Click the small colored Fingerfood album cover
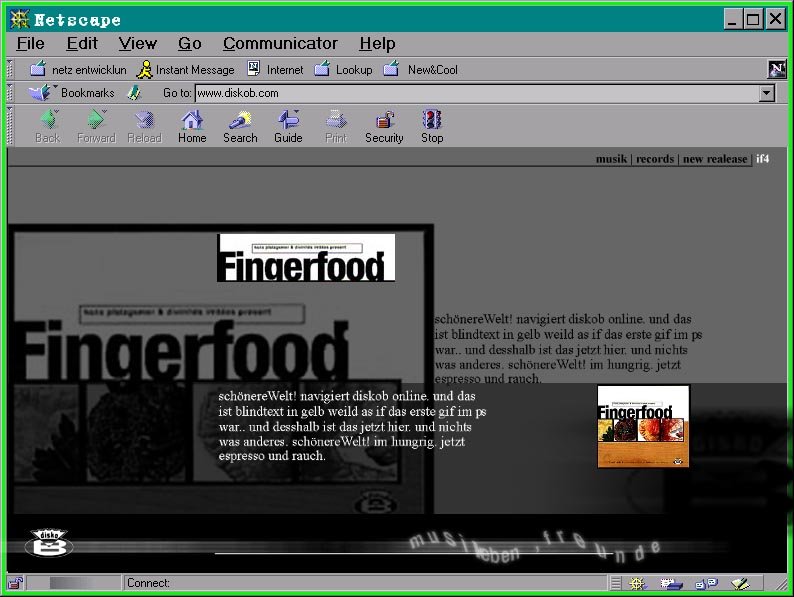 coord(643,426)
